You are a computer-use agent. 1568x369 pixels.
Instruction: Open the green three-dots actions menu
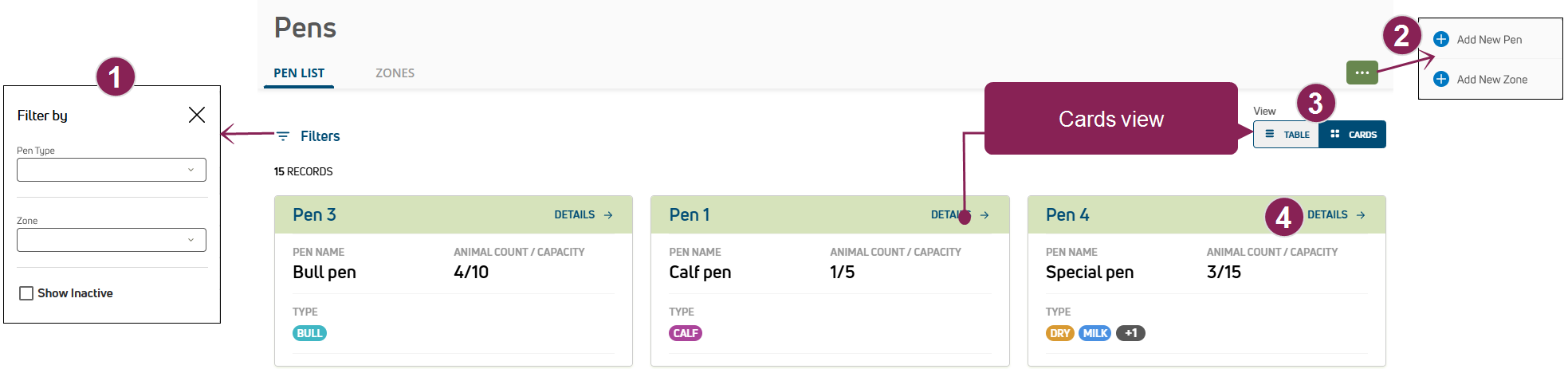point(1362,73)
